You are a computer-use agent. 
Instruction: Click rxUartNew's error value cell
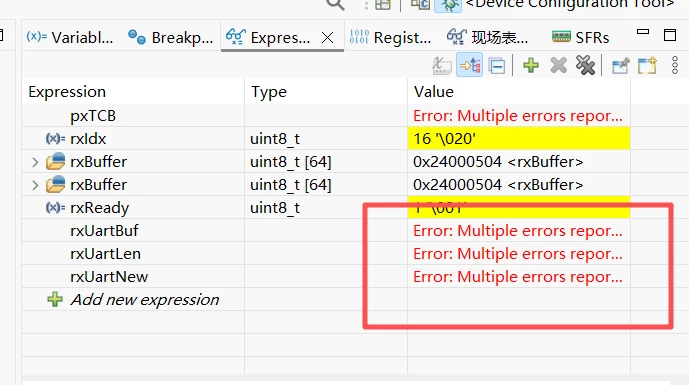click(518, 277)
